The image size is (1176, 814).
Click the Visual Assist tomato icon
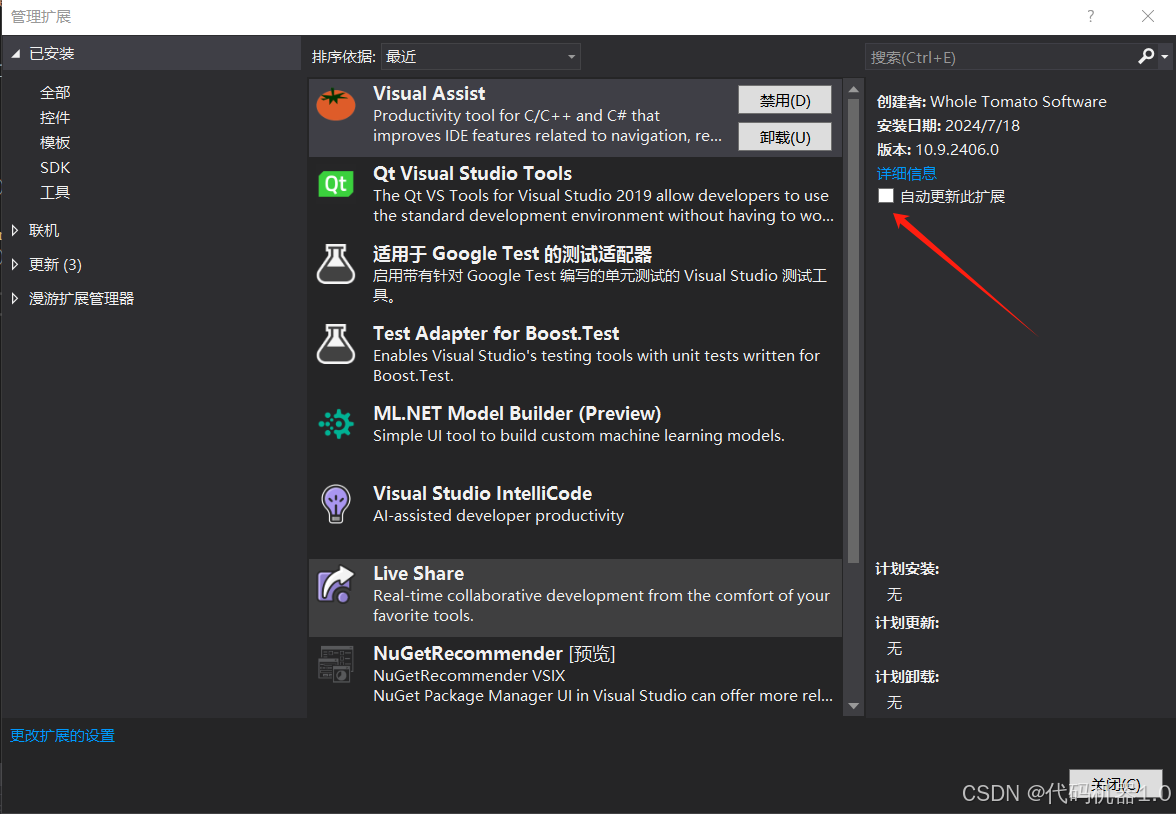pos(335,104)
